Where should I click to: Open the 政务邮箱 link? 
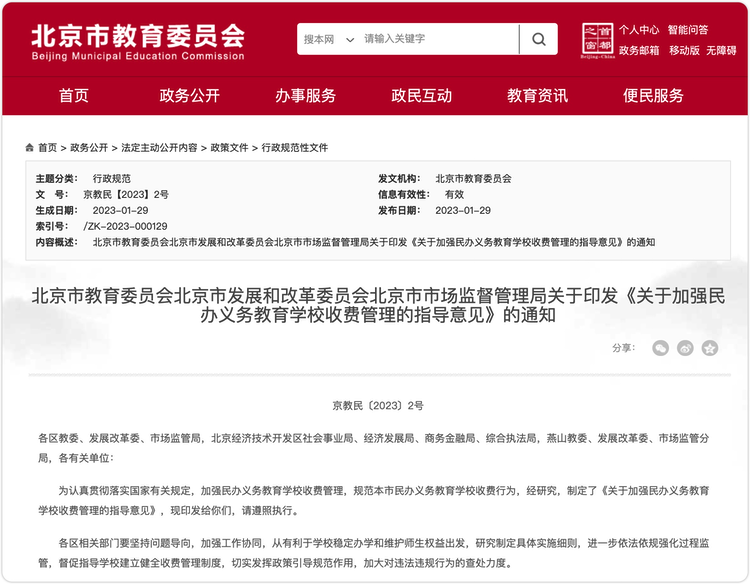tap(639, 50)
